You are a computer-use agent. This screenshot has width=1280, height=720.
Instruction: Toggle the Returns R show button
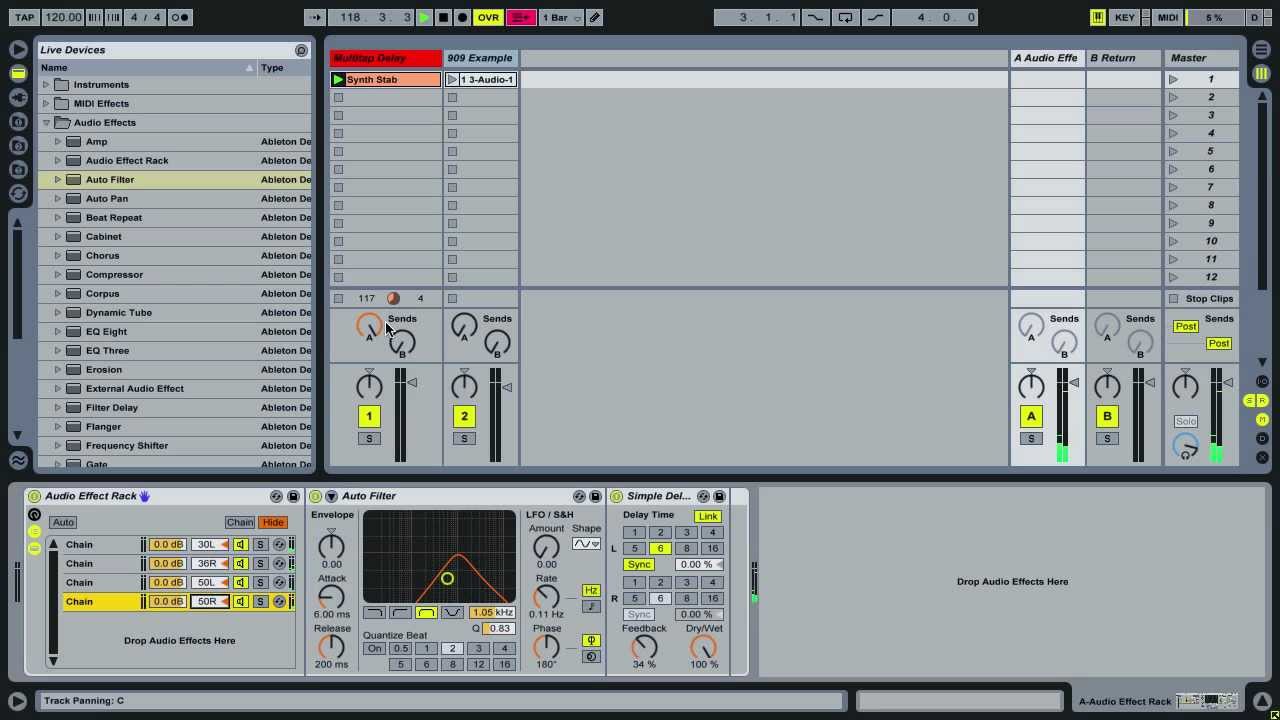coord(1262,401)
